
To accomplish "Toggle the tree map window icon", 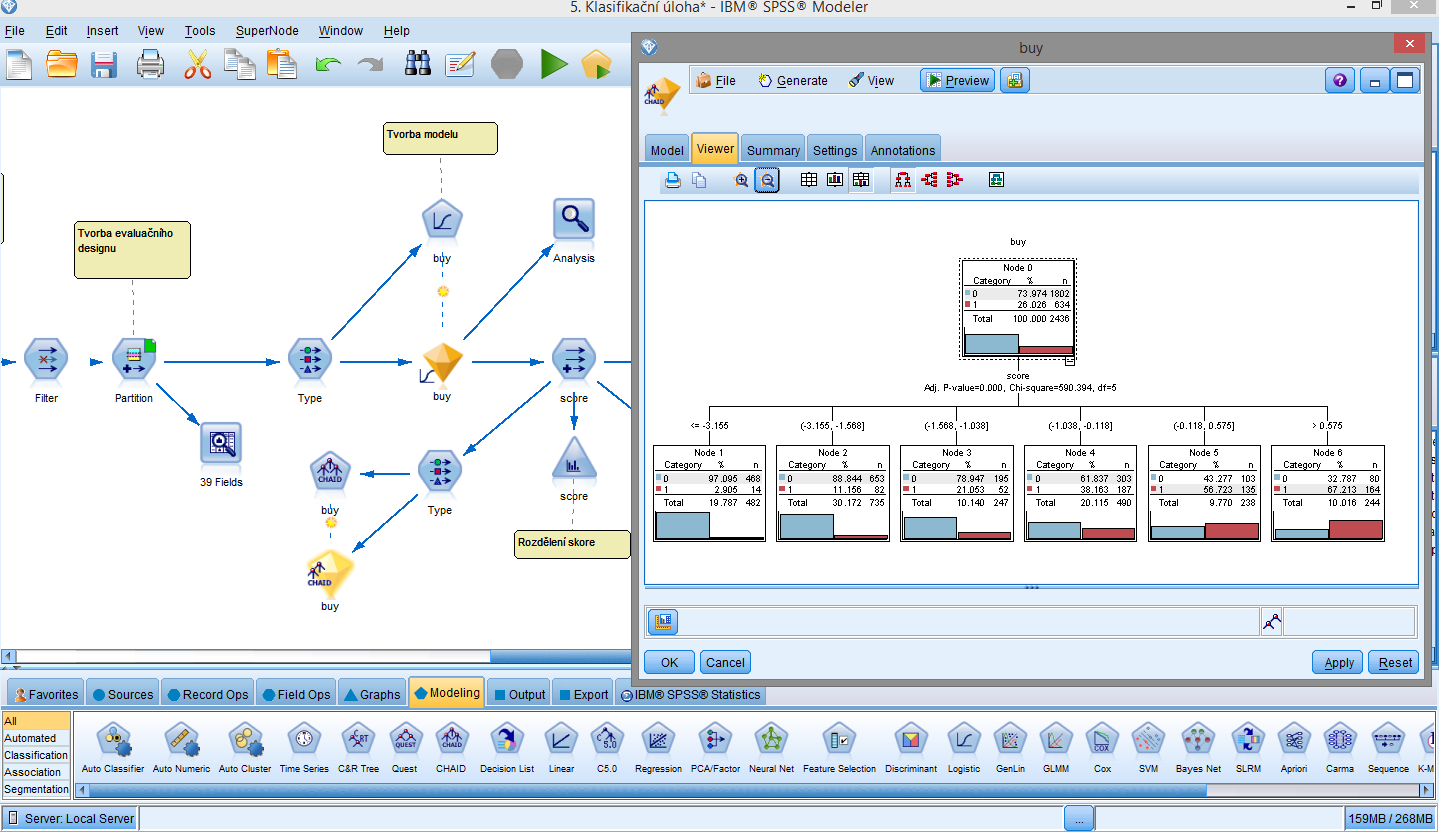I will point(996,180).
